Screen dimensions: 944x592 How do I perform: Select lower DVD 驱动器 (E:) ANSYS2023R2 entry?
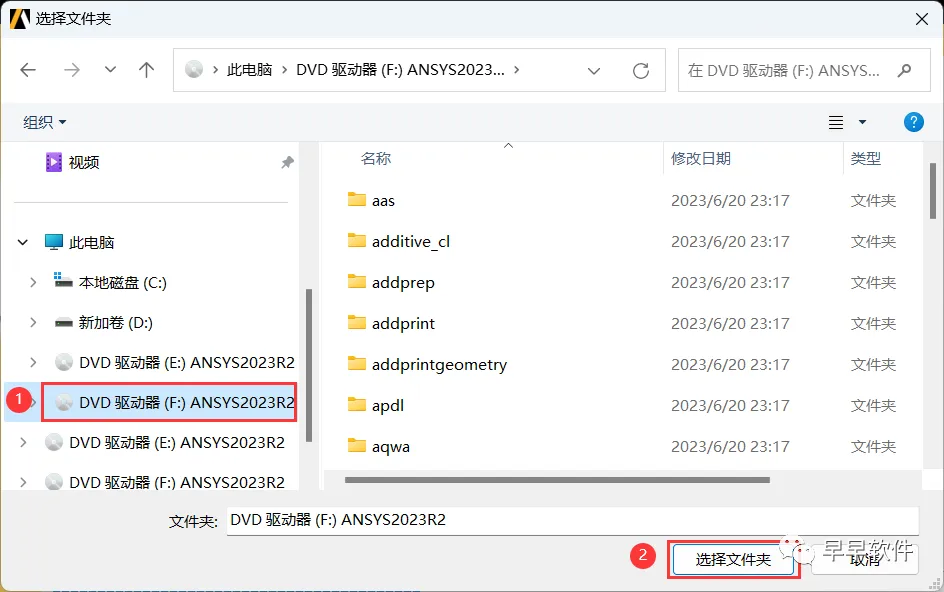click(x=176, y=443)
